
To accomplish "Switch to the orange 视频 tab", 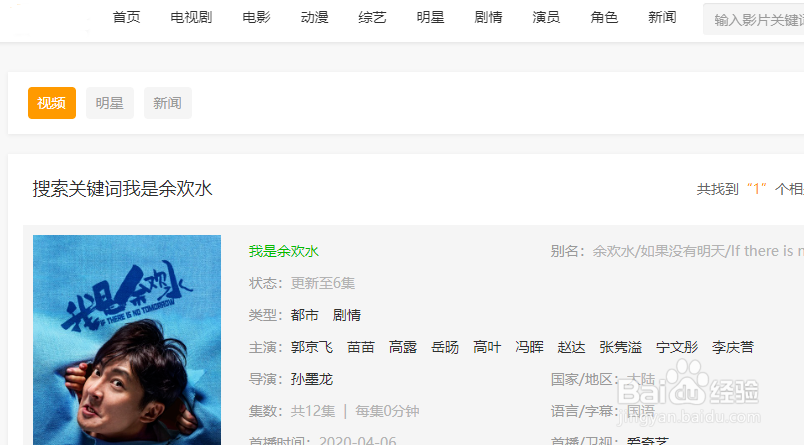I will [52, 103].
